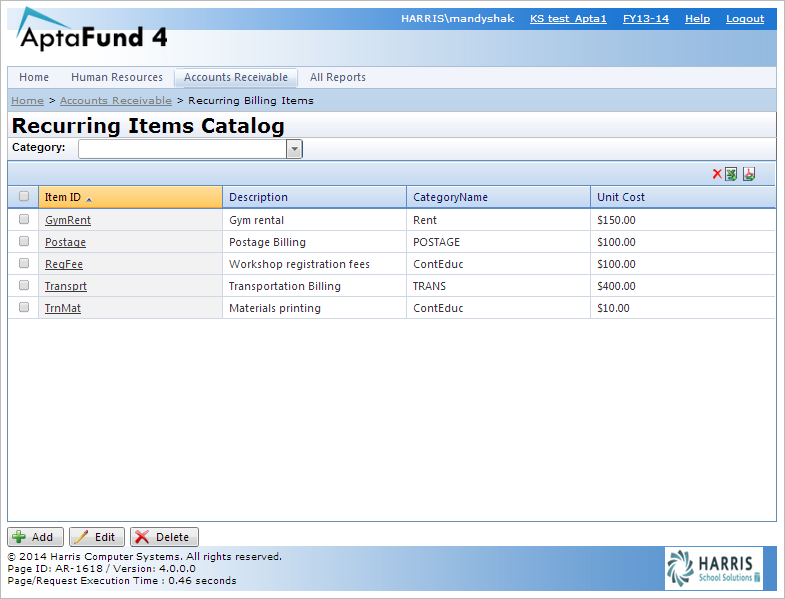Click the red X clear filter icon
This screenshot has height=599, width=785.
[x=717, y=174]
